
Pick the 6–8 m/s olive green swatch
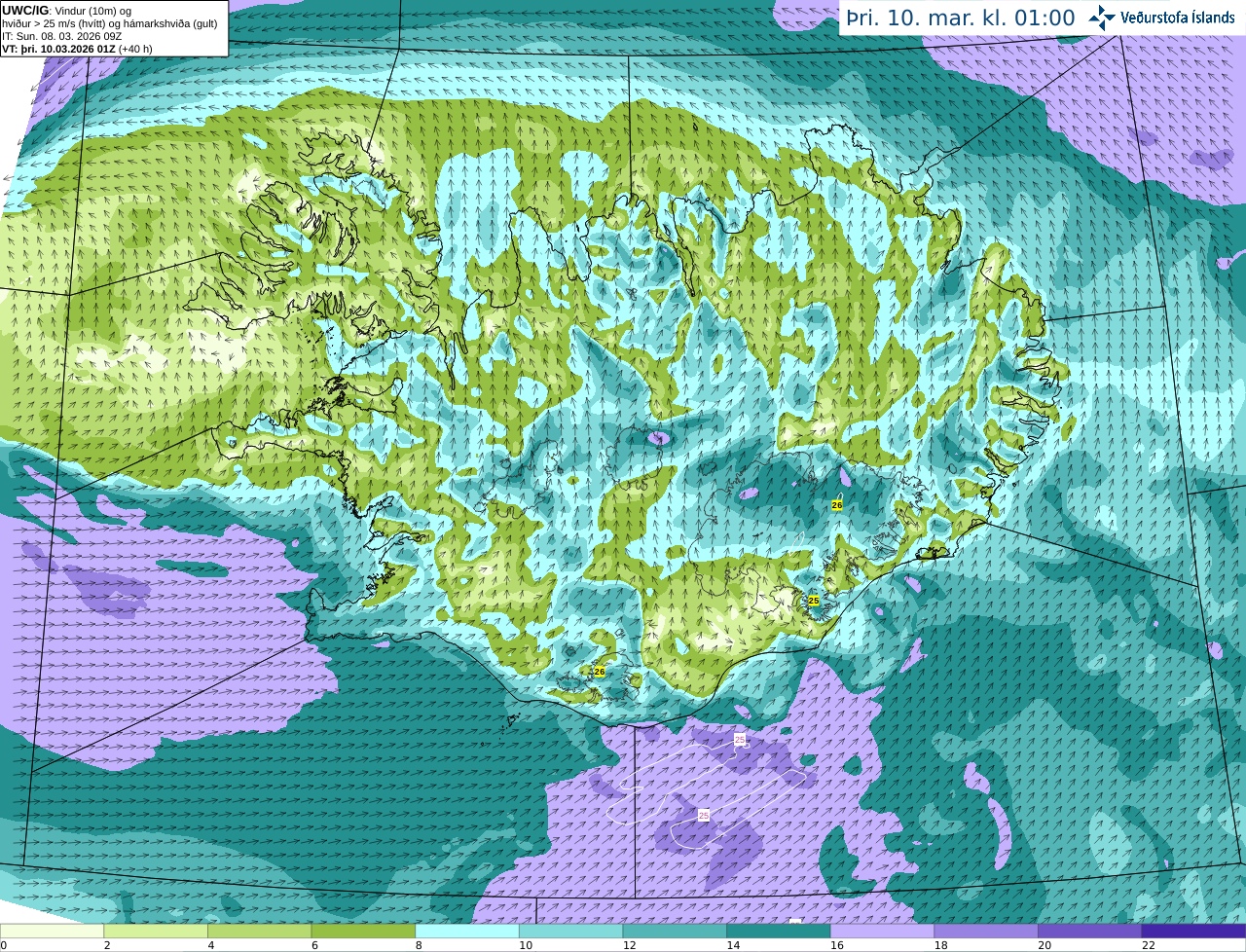pos(363,931)
